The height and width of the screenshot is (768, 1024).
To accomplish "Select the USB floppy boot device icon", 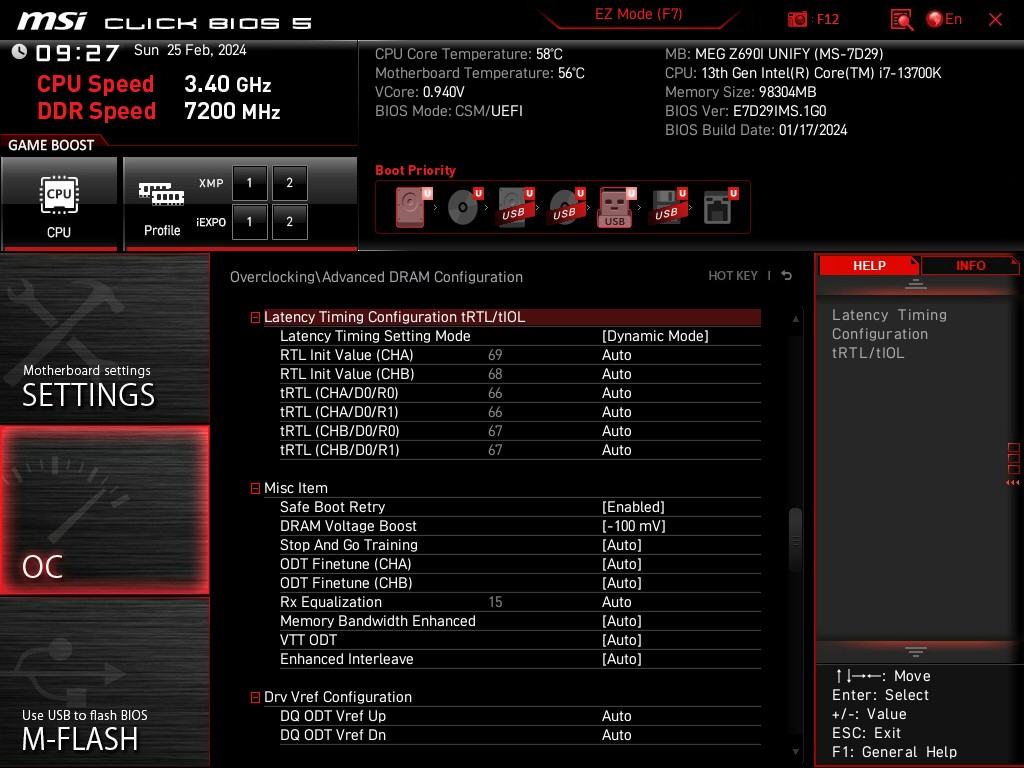I will pos(668,207).
